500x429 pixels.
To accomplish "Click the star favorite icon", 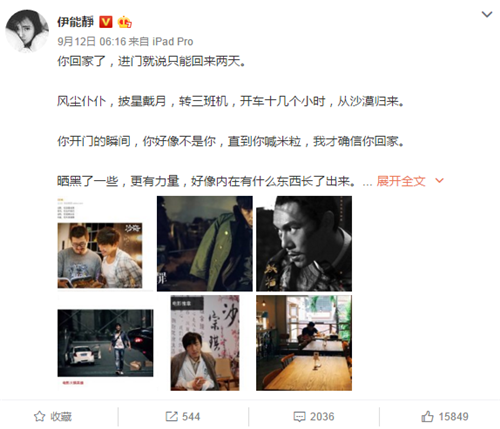I will click(x=39, y=416).
